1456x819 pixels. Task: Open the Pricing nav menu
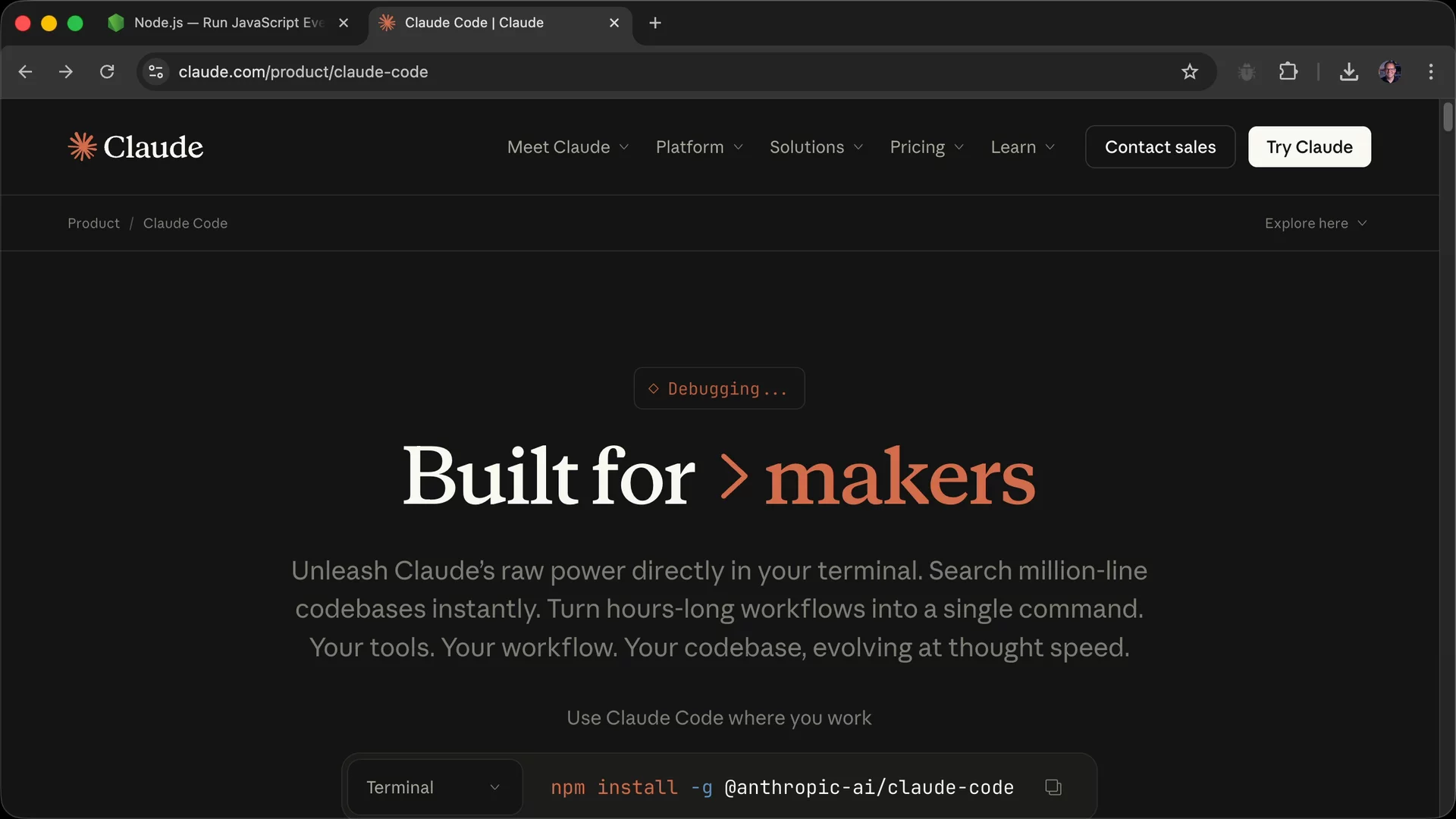pos(926,147)
